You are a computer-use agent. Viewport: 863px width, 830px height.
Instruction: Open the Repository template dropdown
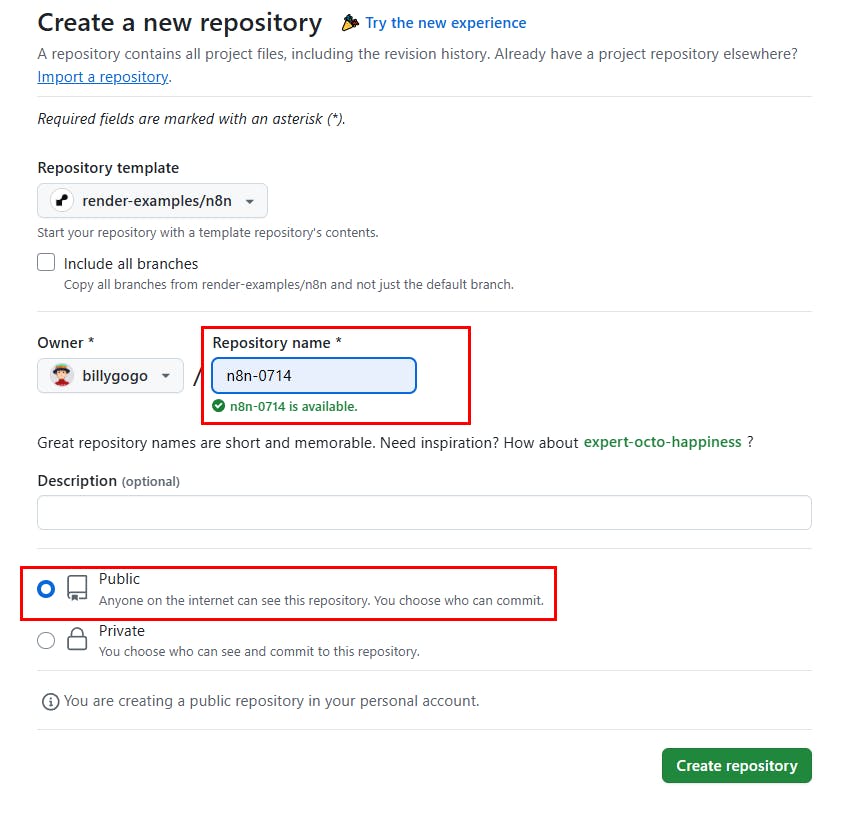(152, 201)
